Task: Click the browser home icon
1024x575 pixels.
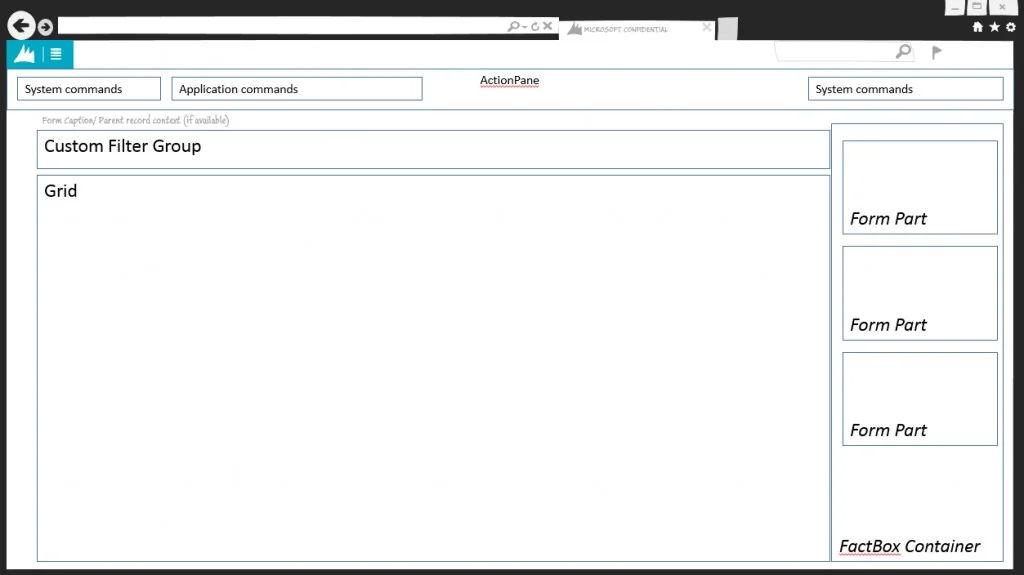Action: (x=978, y=27)
